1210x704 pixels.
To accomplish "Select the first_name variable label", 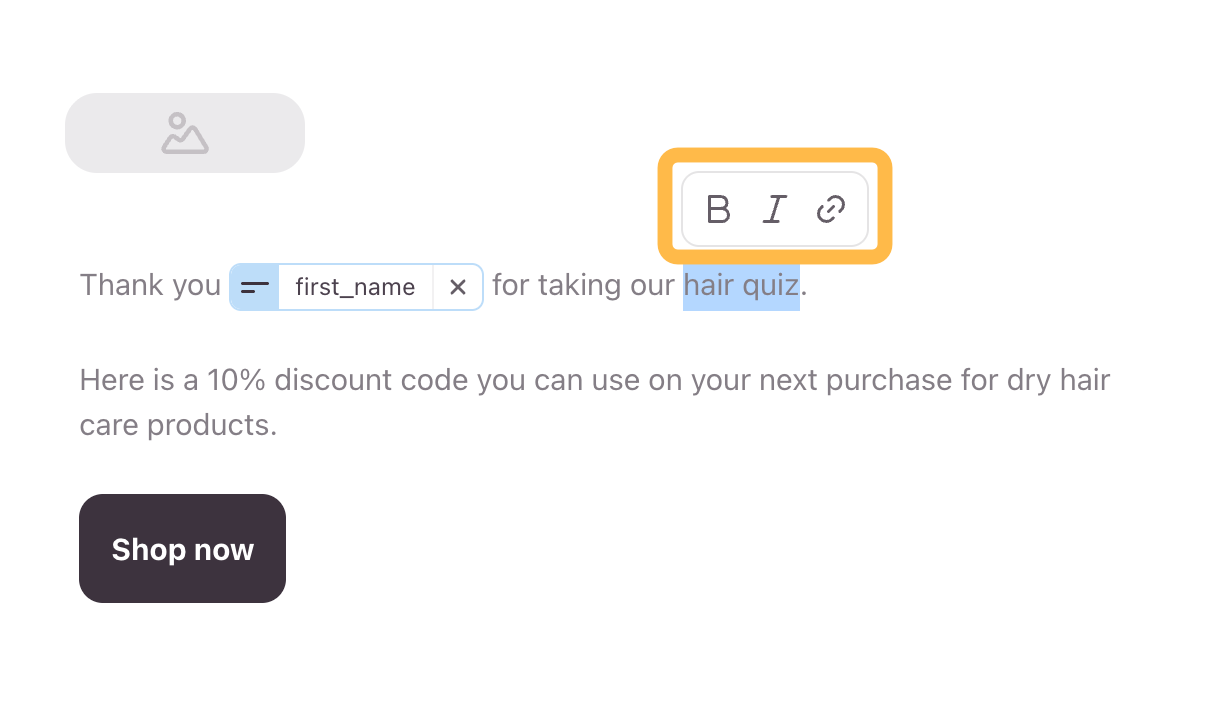I will coord(355,288).
